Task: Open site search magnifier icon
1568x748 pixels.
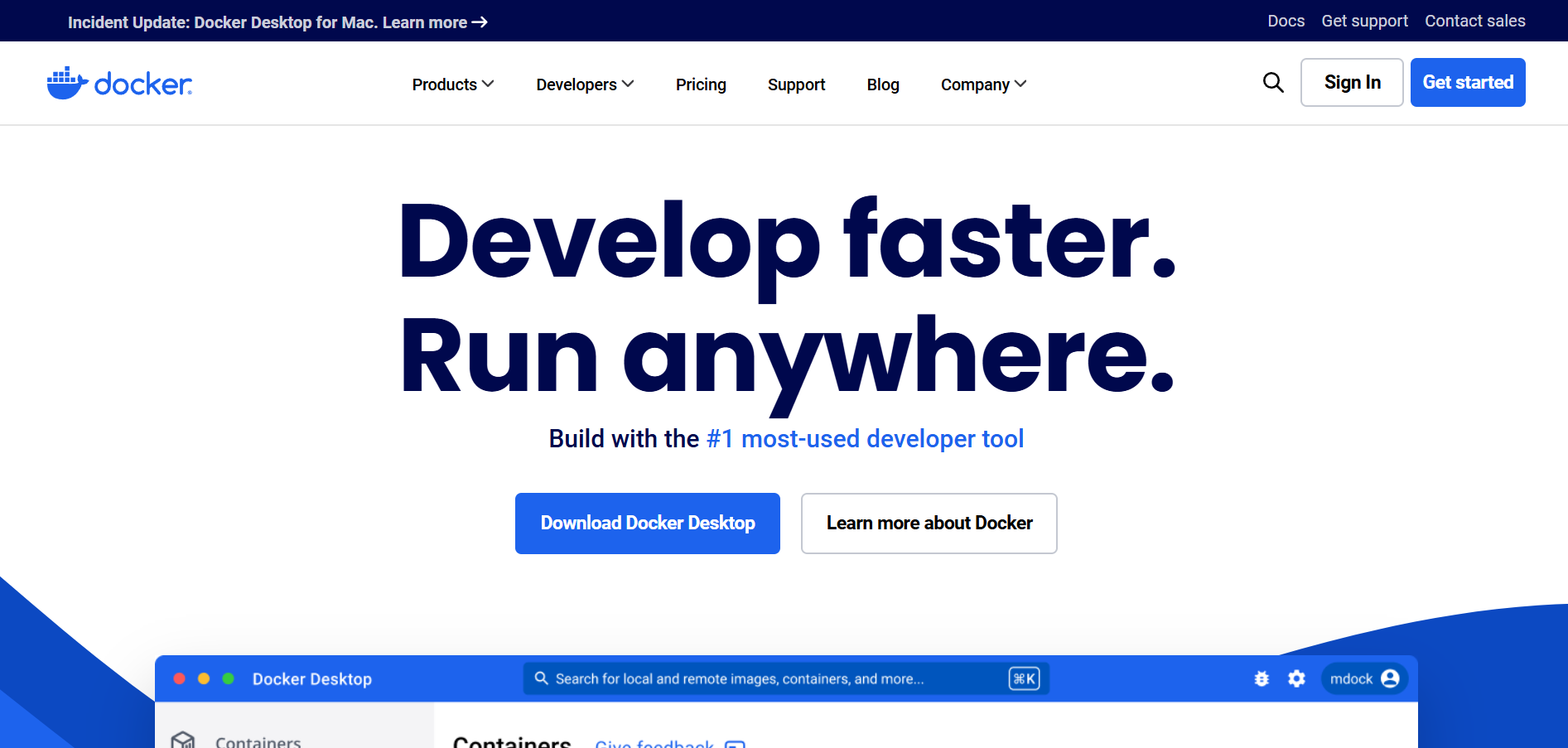Action: 1273,83
